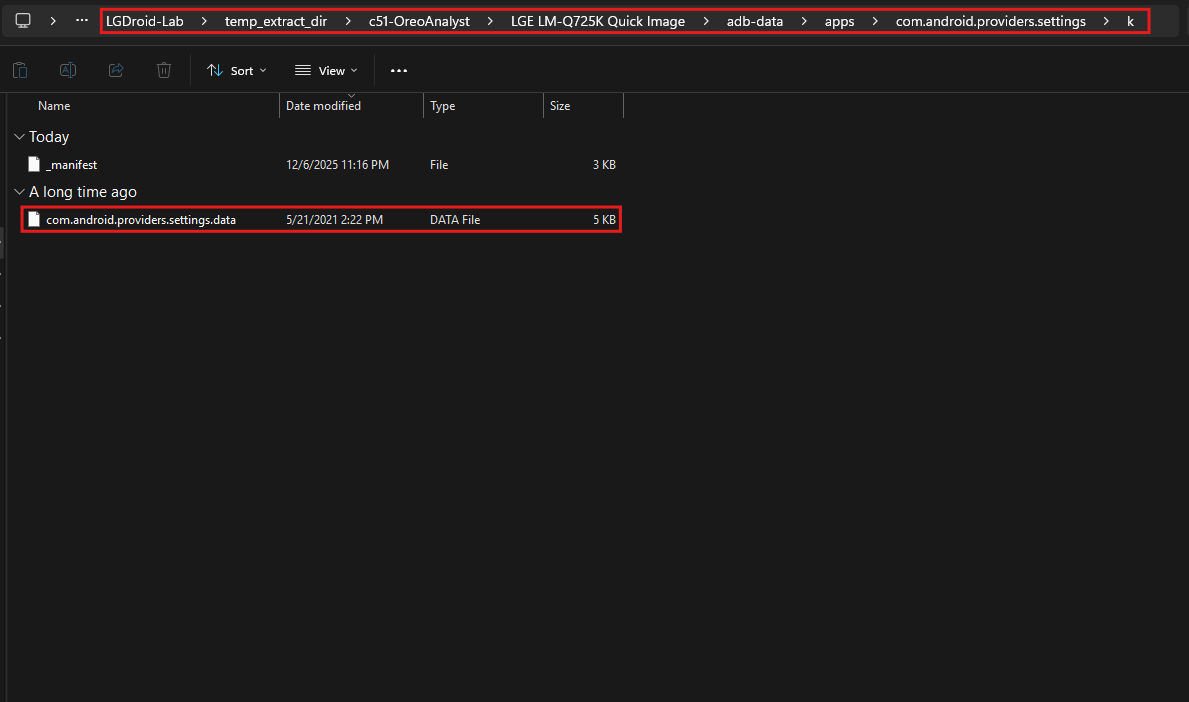The width and height of the screenshot is (1189, 702).
Task: Click the Rename icon in toolbar
Action: click(x=68, y=70)
